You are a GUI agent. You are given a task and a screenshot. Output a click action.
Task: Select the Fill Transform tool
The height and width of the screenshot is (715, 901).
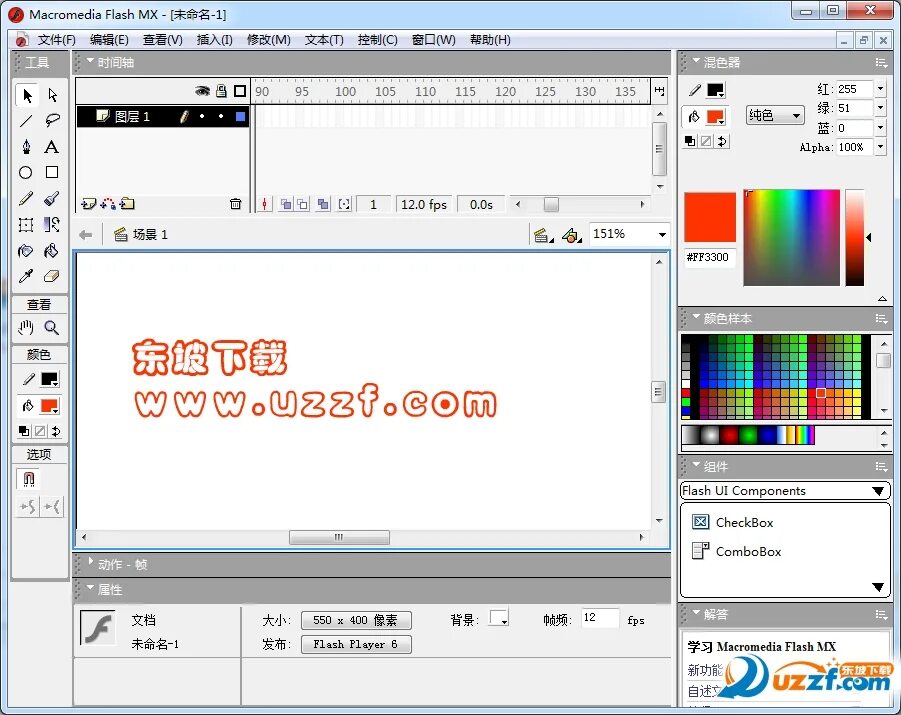(52, 225)
